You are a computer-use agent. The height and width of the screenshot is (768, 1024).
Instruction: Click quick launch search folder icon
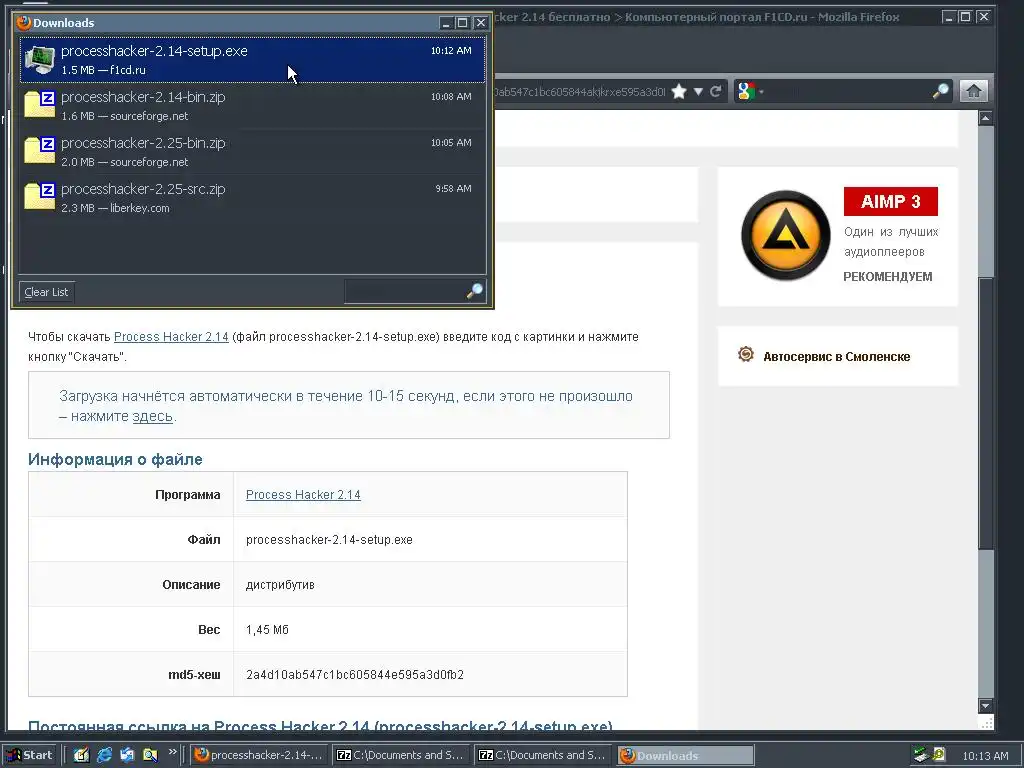tap(150, 755)
